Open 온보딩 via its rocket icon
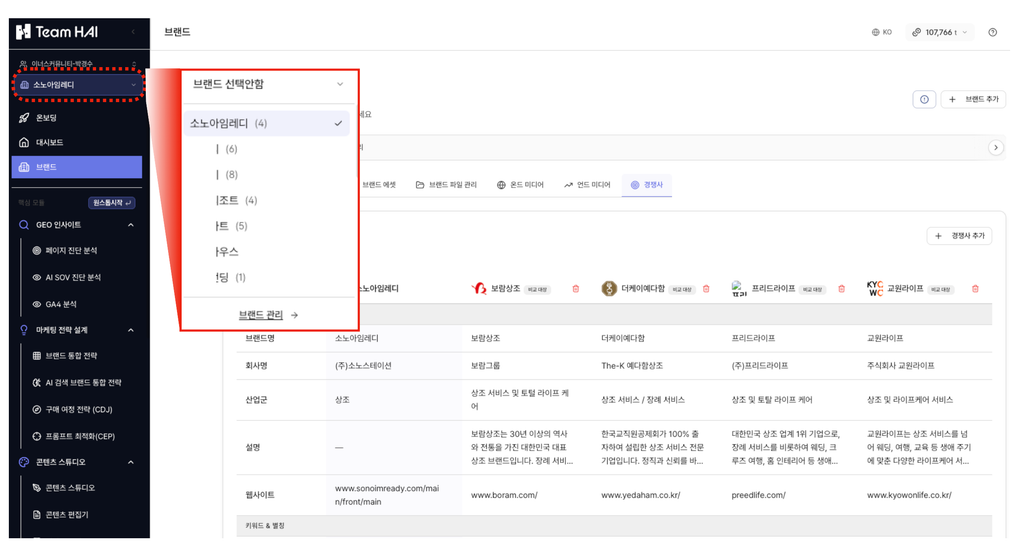 coord(24,118)
